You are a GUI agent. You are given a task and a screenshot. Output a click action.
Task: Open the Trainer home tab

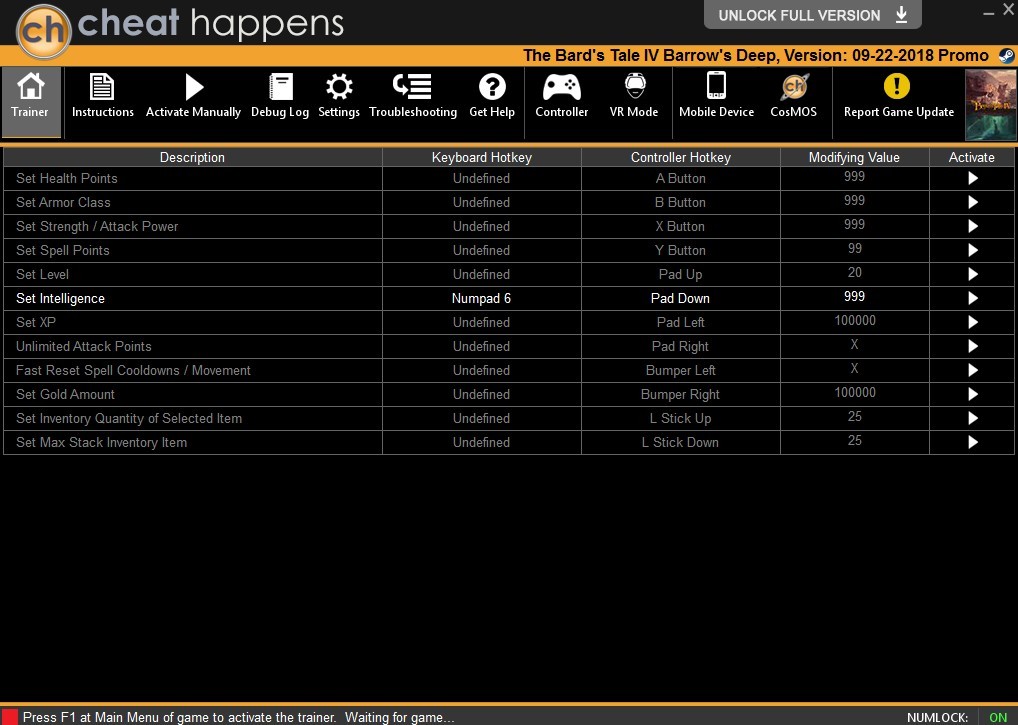click(x=31, y=102)
